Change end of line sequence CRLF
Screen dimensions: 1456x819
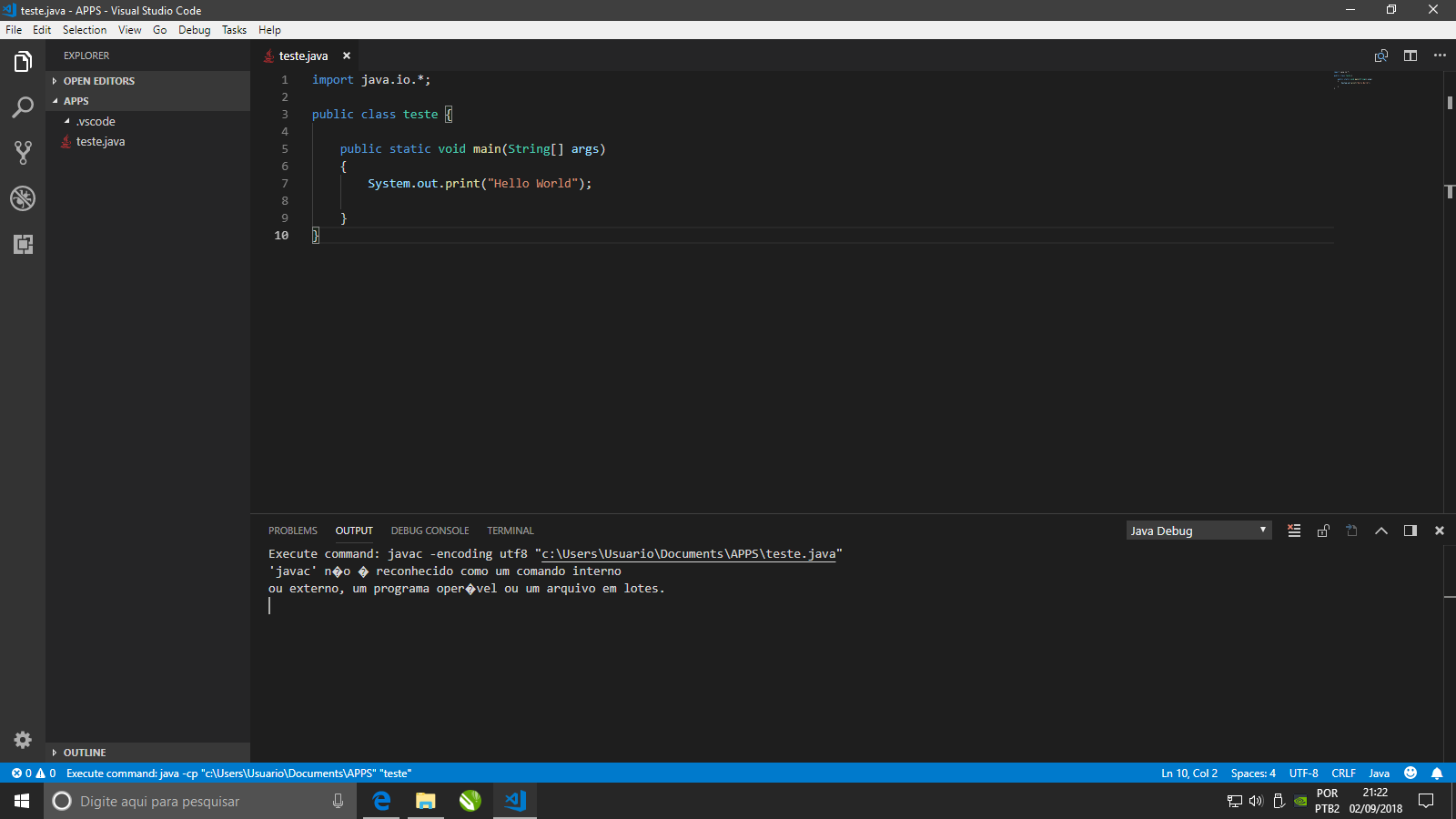pos(1343,773)
